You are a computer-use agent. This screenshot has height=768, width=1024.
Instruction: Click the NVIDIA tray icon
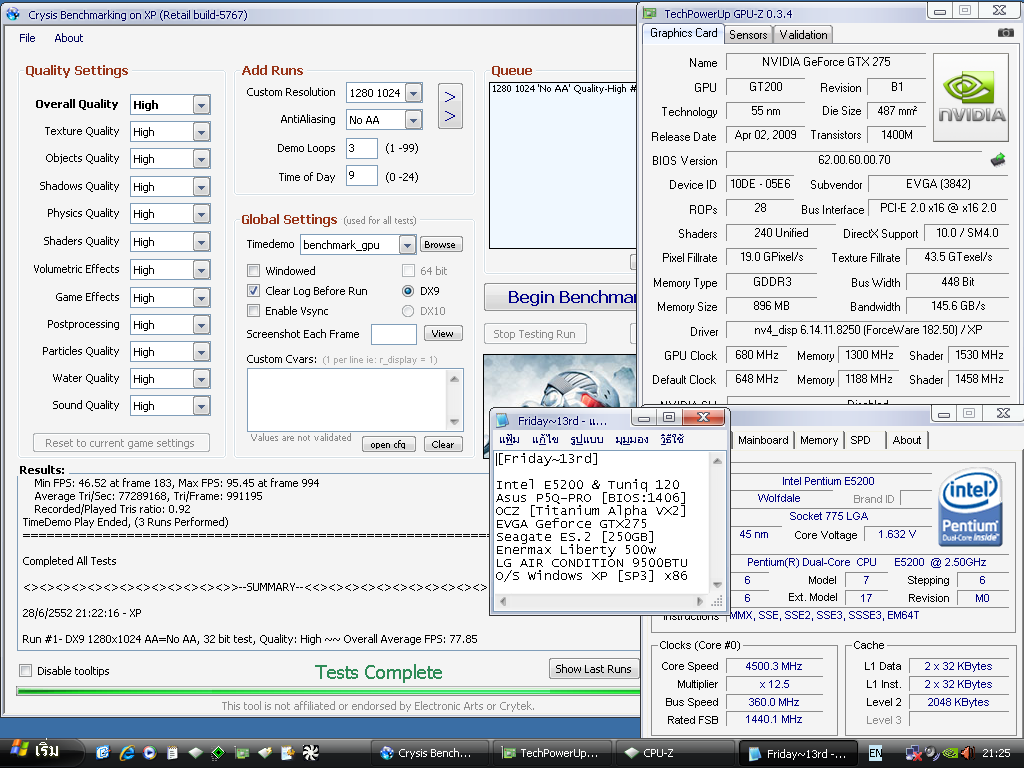pyautogui.click(x=949, y=753)
